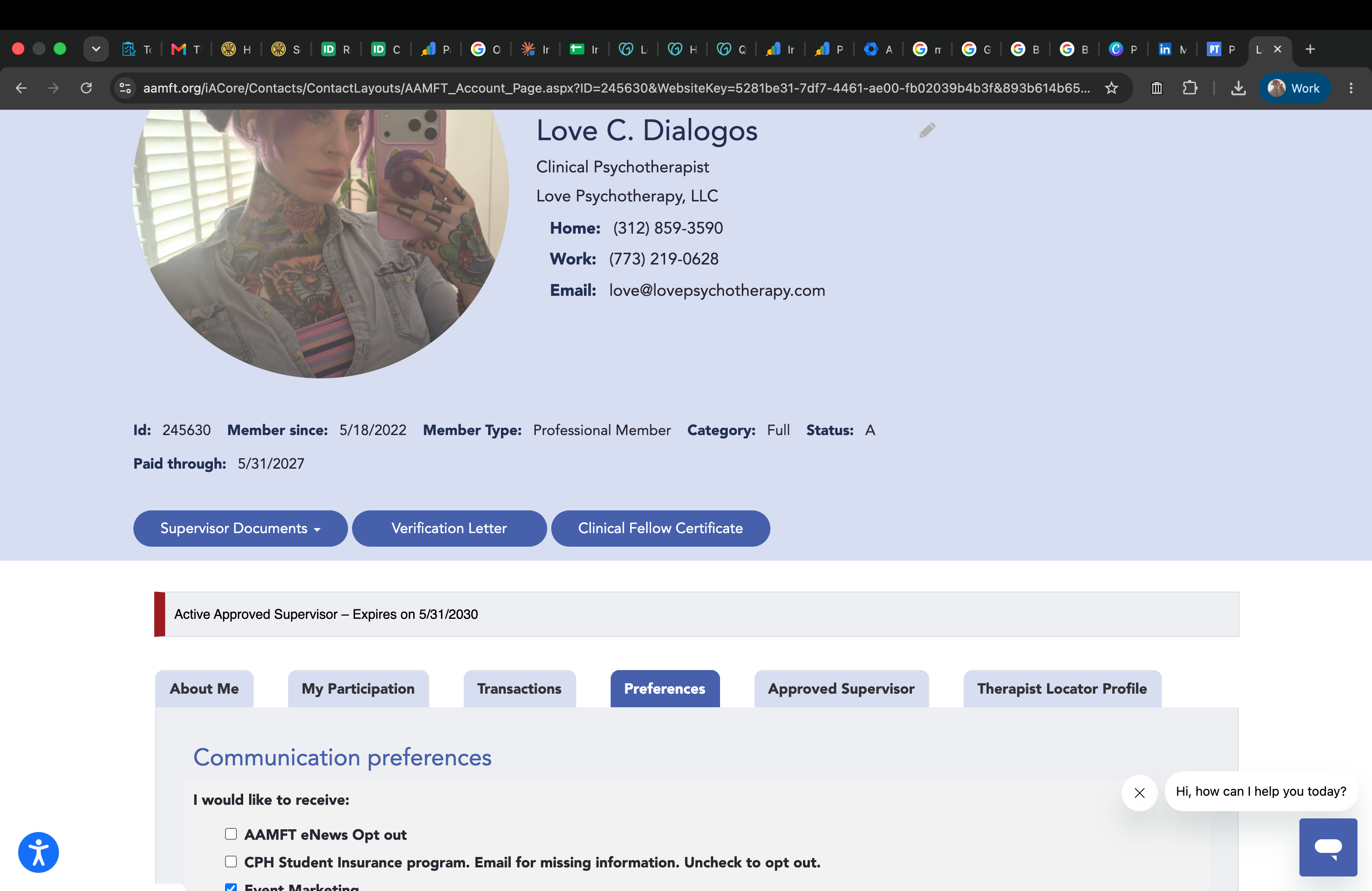
Task: Click the address bar URL field
Action: coord(616,88)
